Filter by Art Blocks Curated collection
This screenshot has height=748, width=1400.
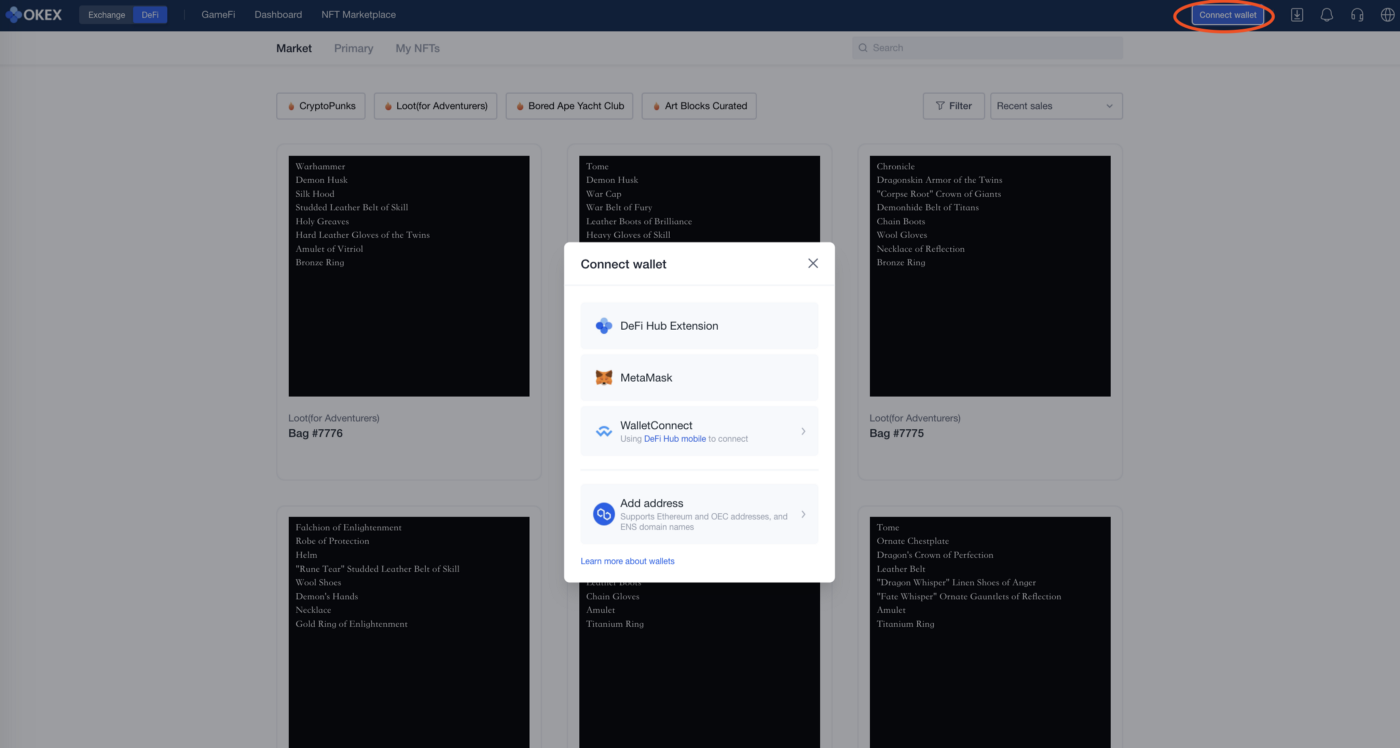699,106
